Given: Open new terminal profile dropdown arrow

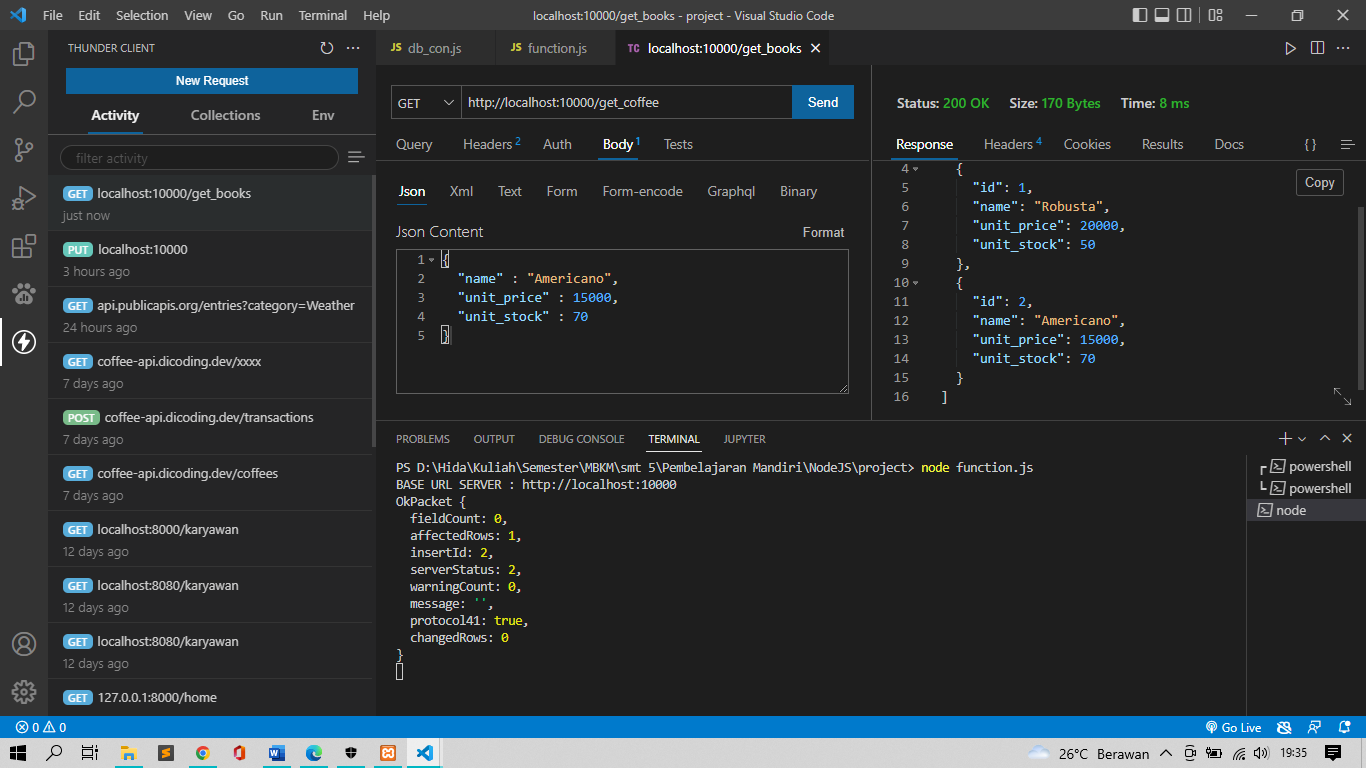Looking at the screenshot, I should click(1302, 439).
